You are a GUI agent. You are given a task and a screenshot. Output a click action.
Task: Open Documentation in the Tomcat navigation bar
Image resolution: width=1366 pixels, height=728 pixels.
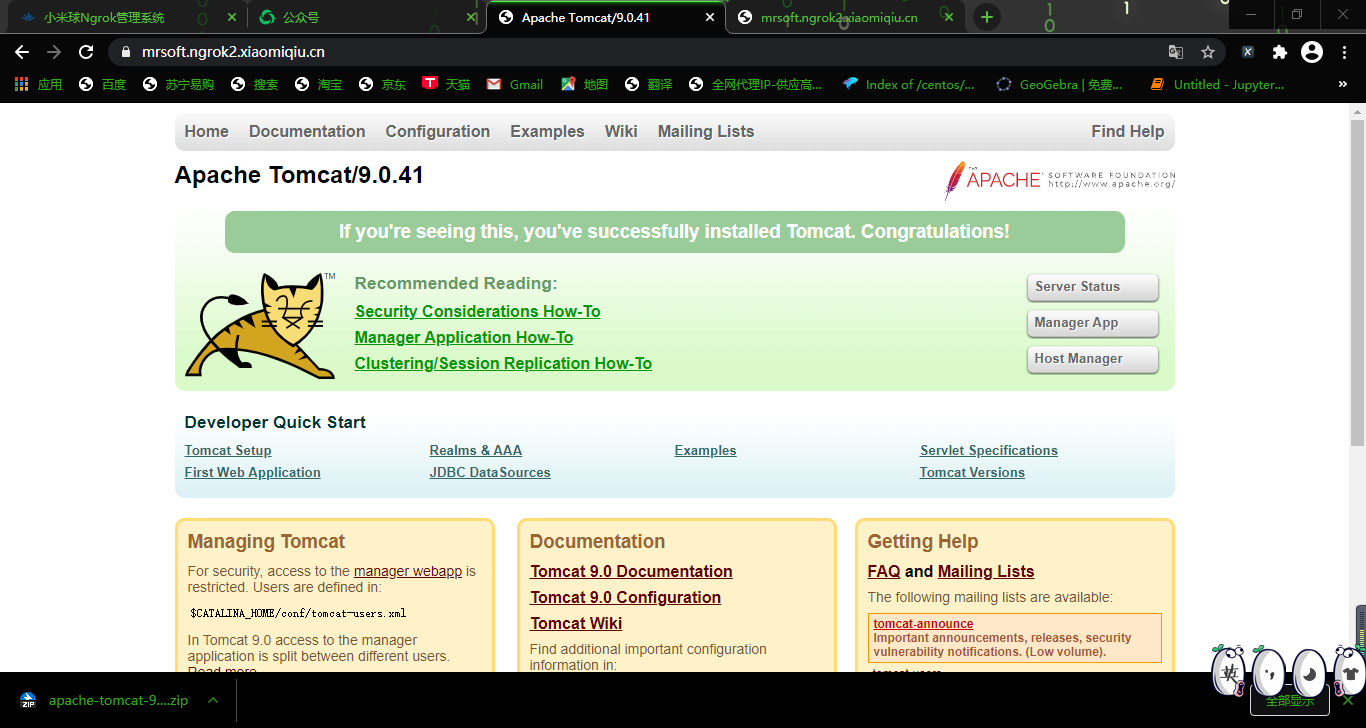pyautogui.click(x=307, y=131)
